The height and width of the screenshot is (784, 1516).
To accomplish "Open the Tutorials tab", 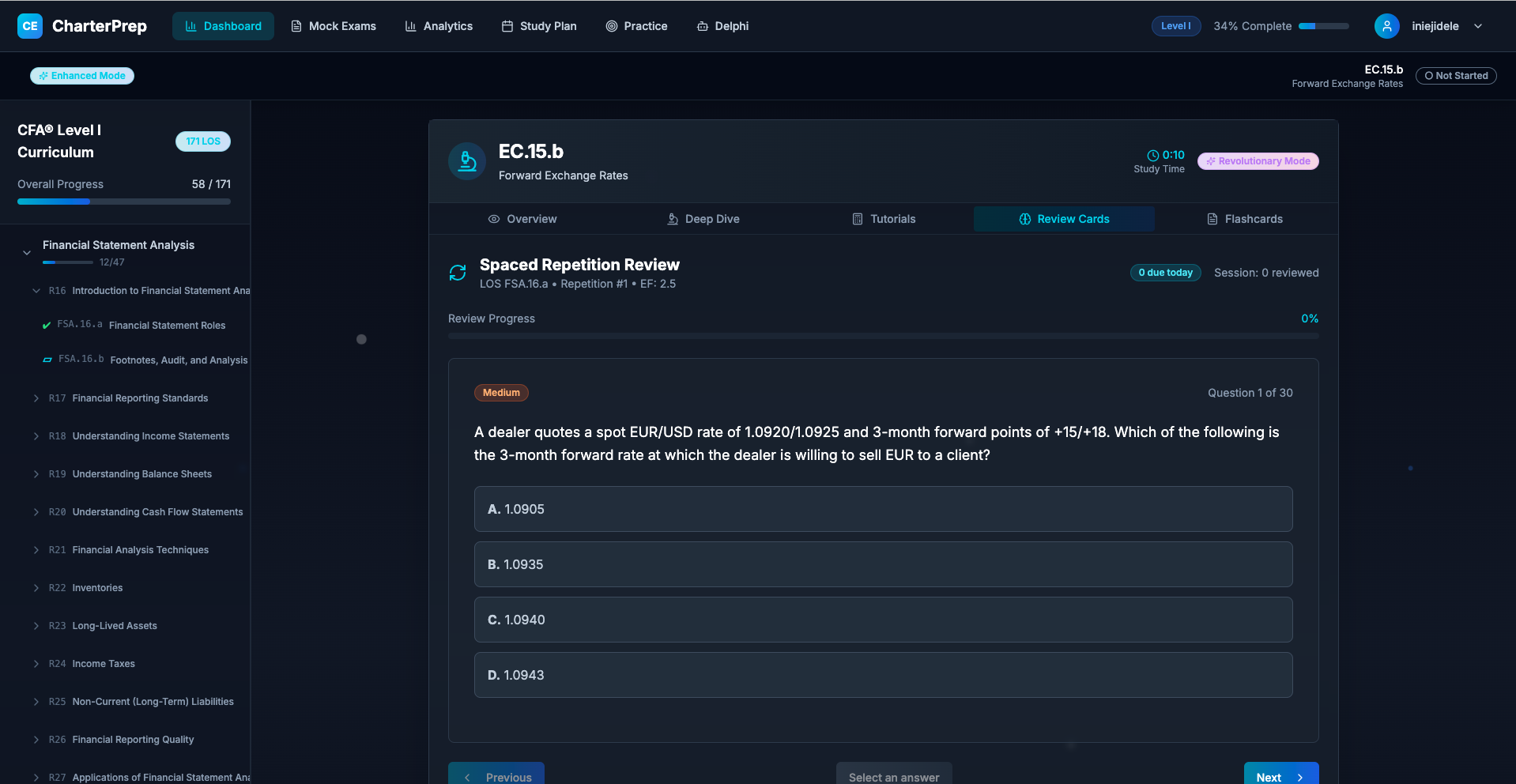I will click(884, 219).
